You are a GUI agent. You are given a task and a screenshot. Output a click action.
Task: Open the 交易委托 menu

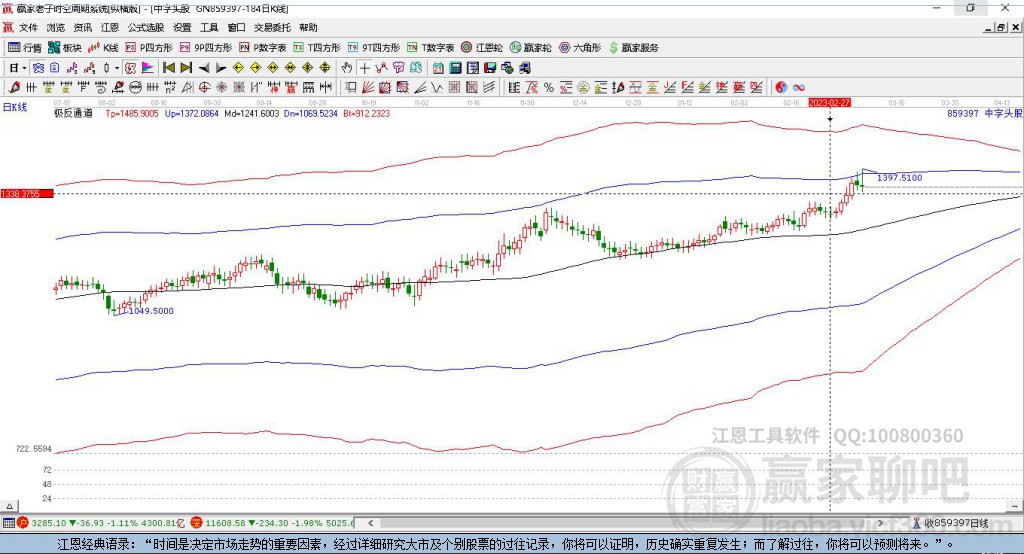[272, 27]
